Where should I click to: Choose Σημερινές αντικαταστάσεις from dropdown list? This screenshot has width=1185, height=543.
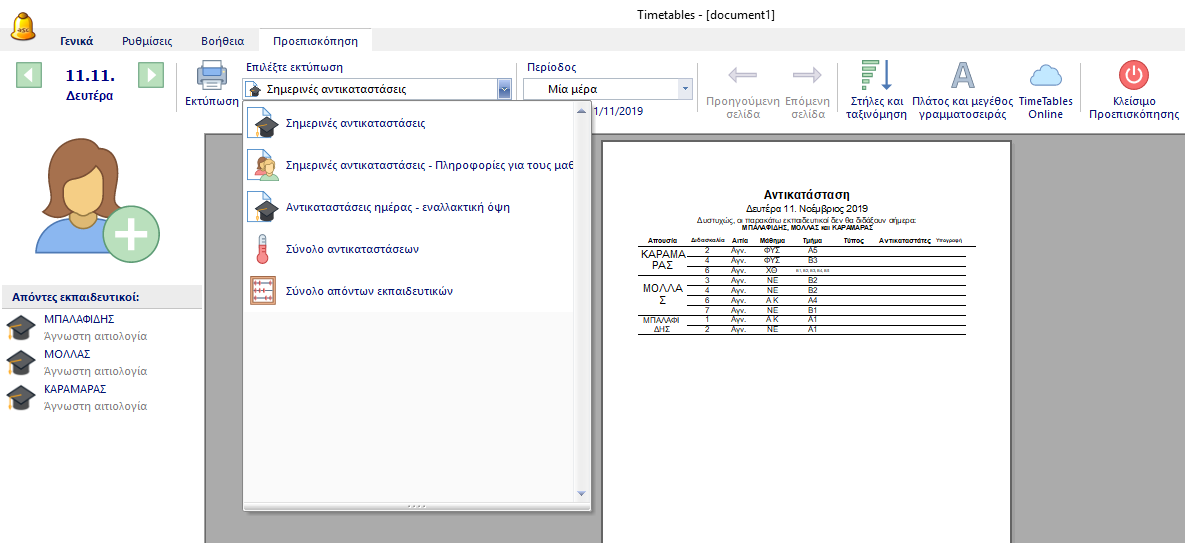pos(408,123)
